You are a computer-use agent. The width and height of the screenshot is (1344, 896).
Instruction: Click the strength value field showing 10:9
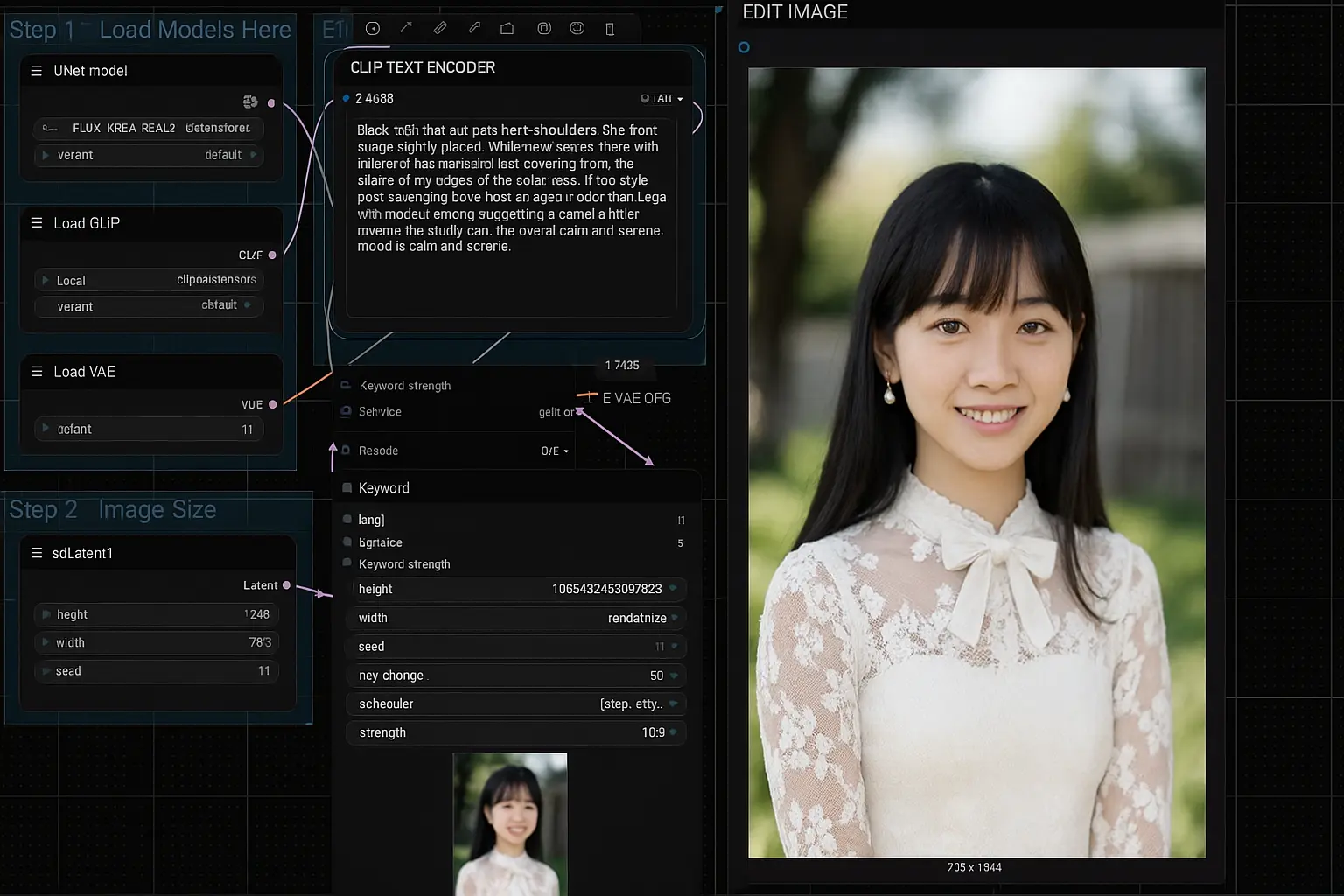click(x=516, y=732)
